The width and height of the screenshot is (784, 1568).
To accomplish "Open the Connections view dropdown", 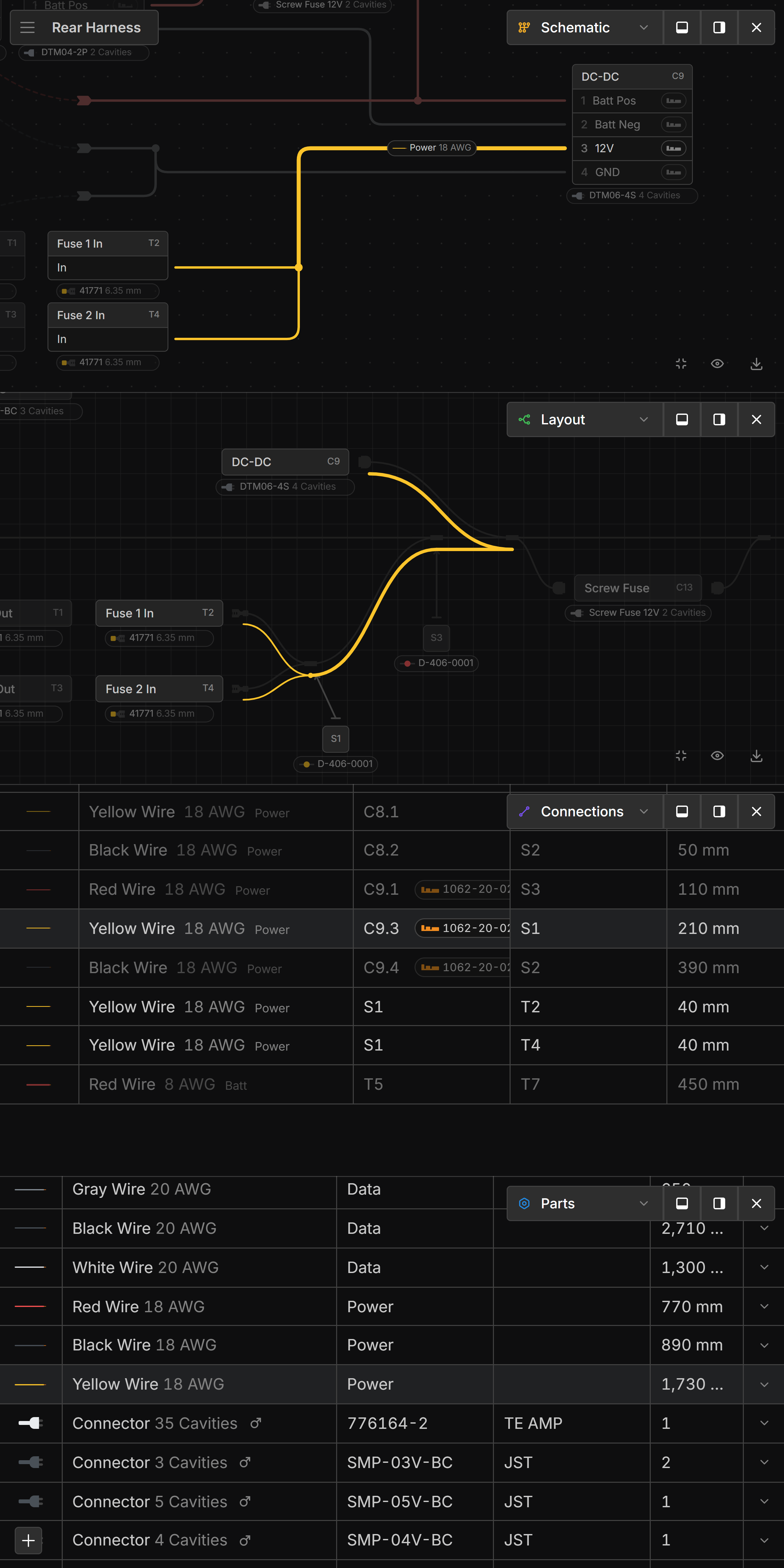I will point(644,811).
